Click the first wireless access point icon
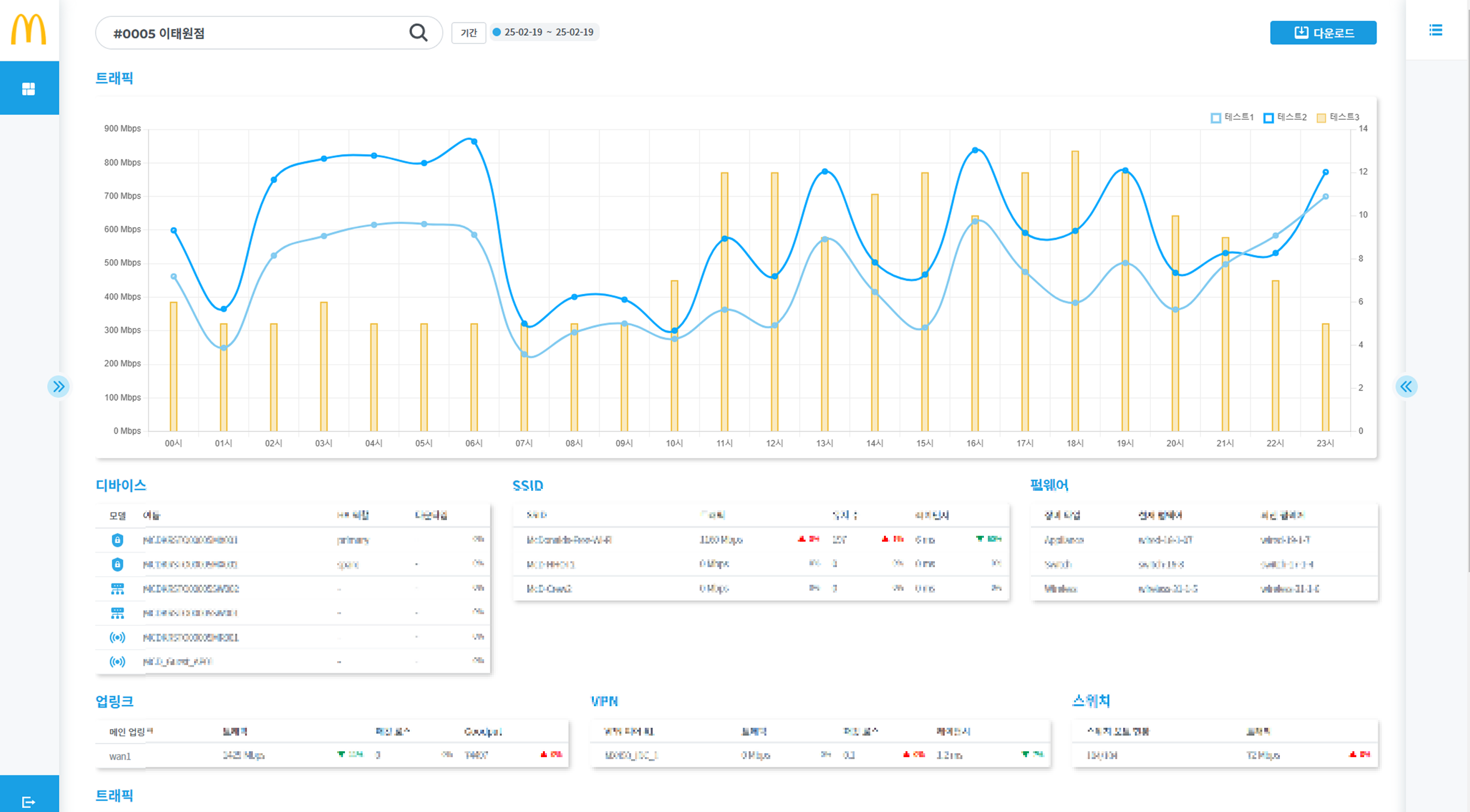This screenshot has width=1470, height=812. (x=117, y=637)
